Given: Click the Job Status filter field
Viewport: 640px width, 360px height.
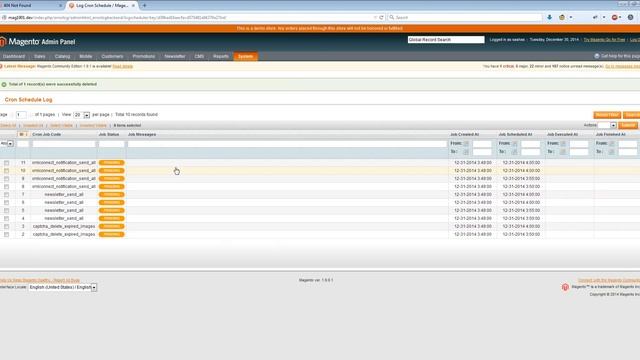Looking at the screenshot, I should tap(111, 144).
